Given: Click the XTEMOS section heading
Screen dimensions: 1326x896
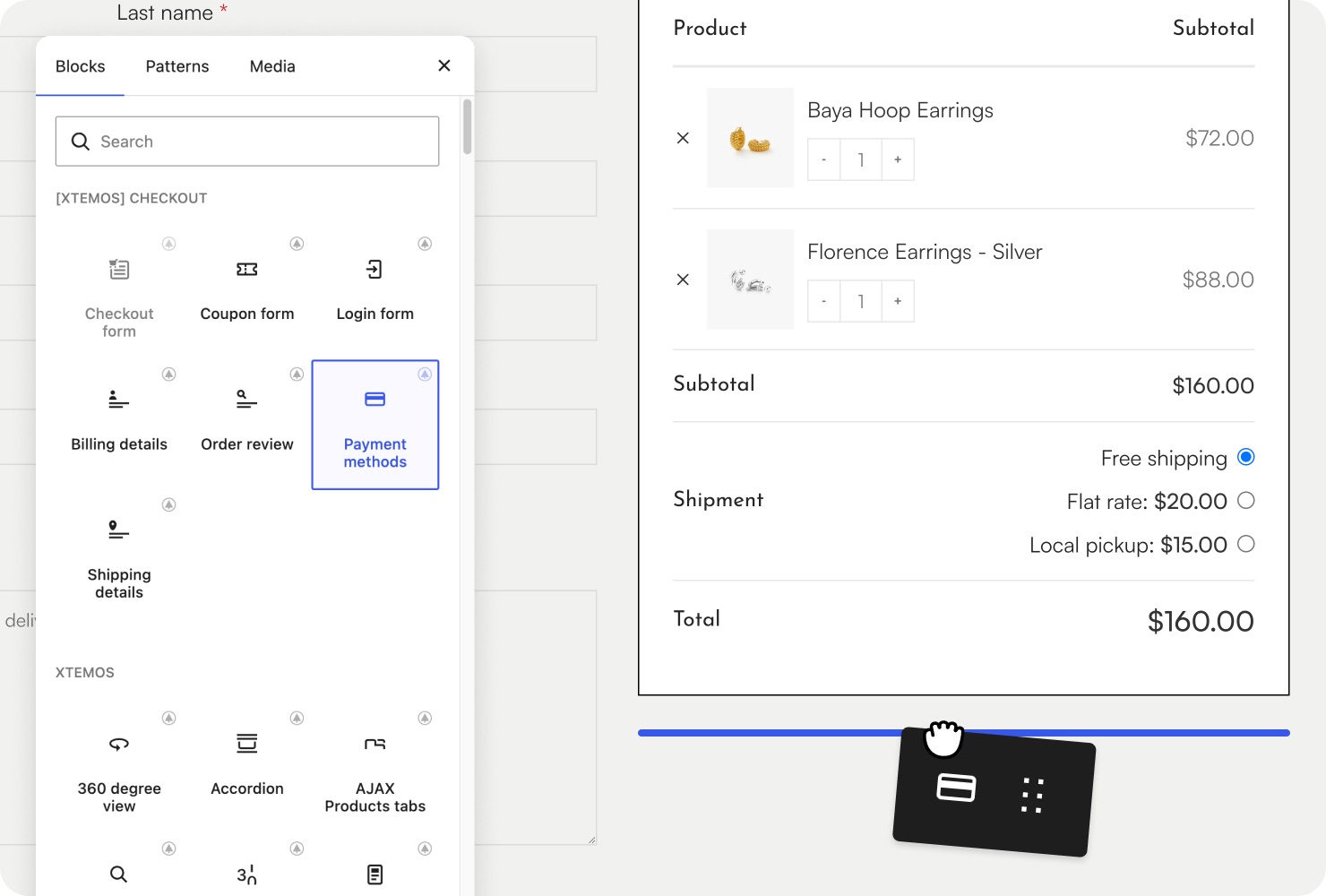Looking at the screenshot, I should point(85,673).
